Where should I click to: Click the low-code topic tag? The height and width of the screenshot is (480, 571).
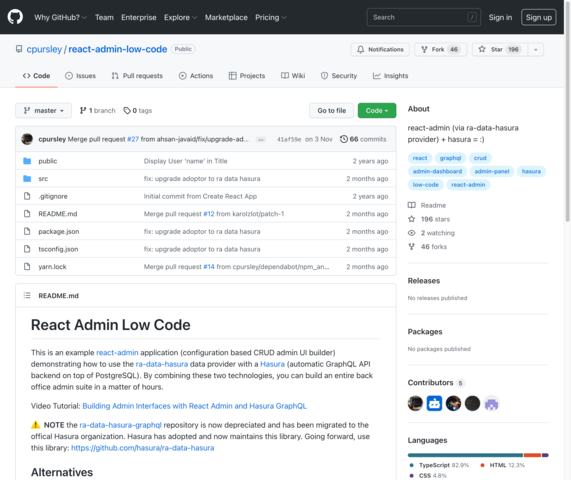425,185
